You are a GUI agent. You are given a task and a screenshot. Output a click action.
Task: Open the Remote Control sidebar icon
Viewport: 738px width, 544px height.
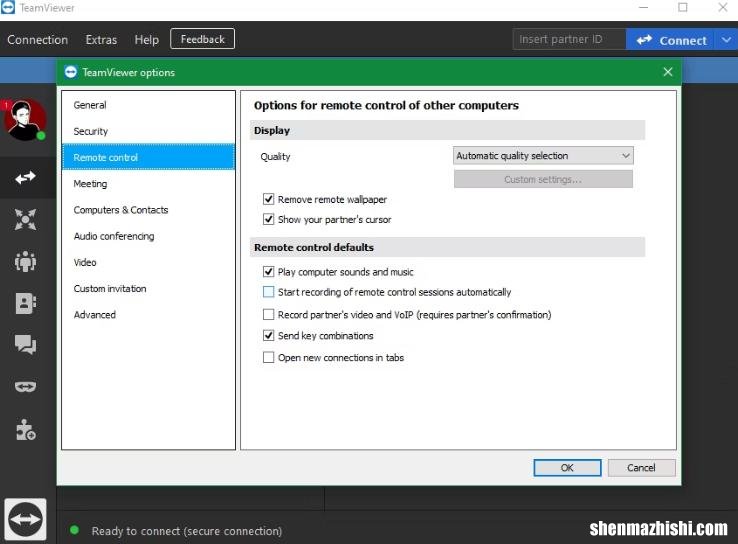tap(25, 177)
